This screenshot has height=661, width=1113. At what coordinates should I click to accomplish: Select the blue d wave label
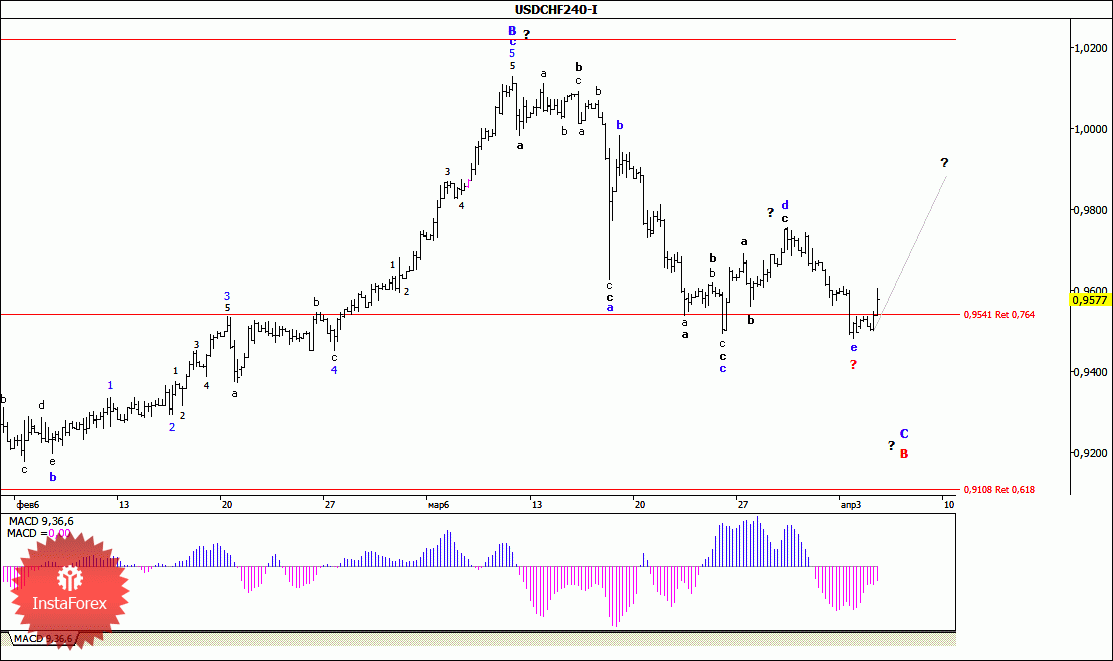[785, 205]
